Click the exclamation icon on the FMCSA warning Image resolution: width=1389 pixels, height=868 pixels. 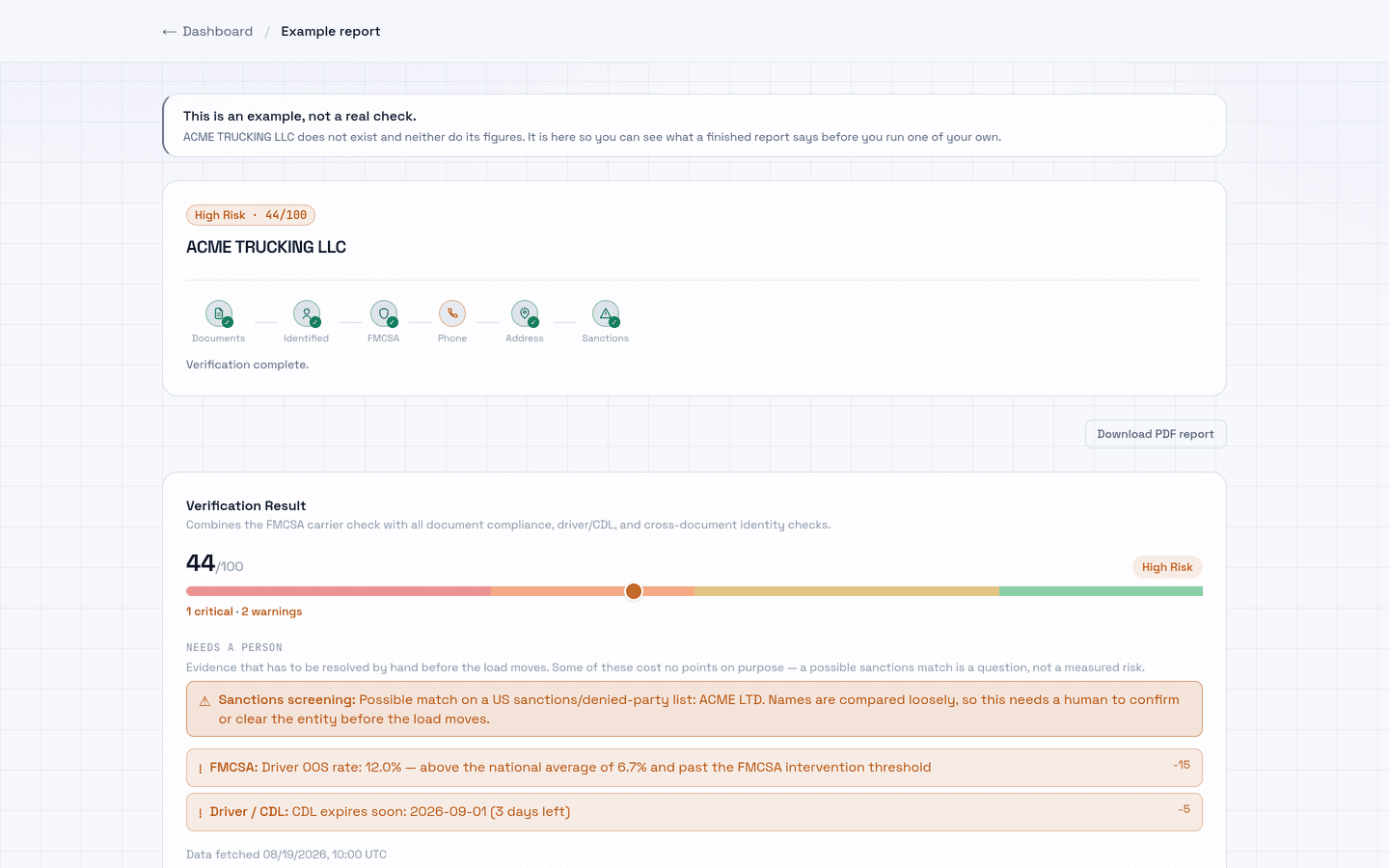pos(200,769)
